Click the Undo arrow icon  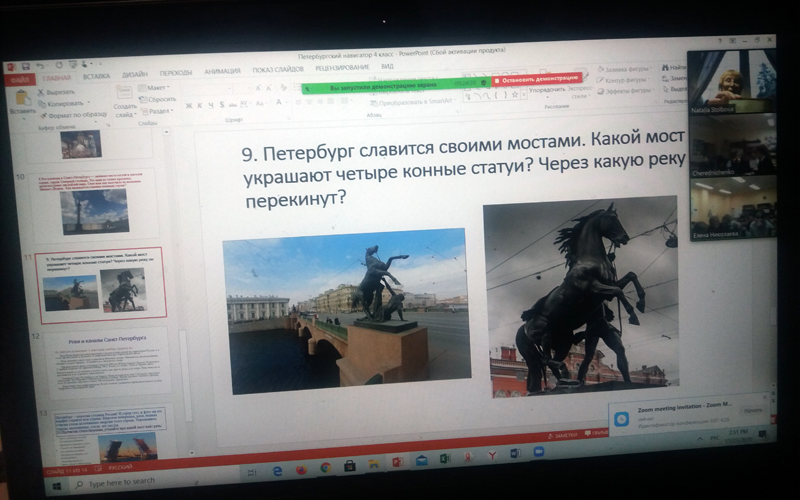(40, 66)
